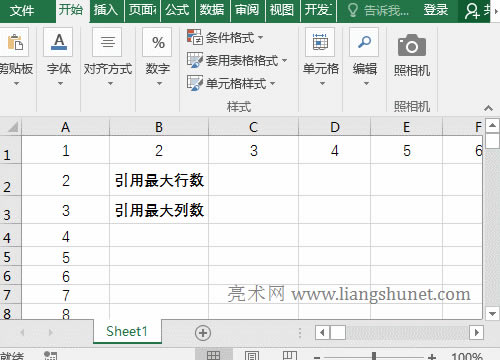Click the share person icon
The image size is (500, 360).
tap(472, 11)
